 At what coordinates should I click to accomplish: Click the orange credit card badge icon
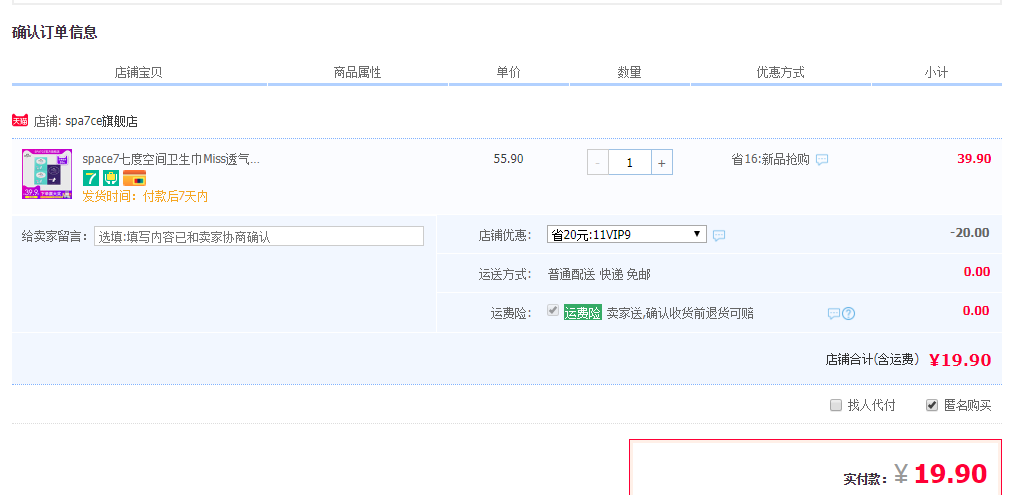[135, 178]
